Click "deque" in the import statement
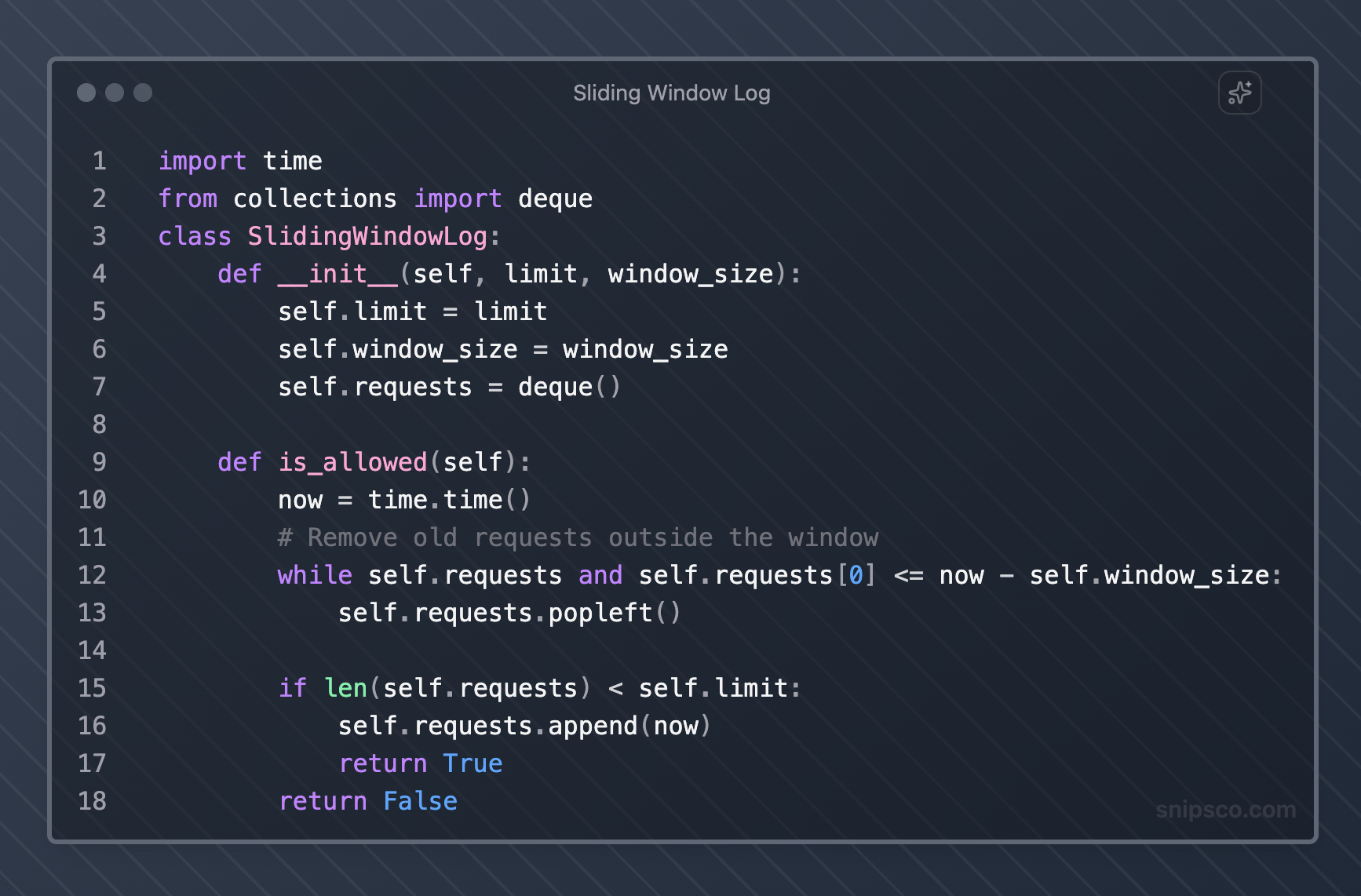Viewport: 1361px width, 896px height. tap(555, 199)
